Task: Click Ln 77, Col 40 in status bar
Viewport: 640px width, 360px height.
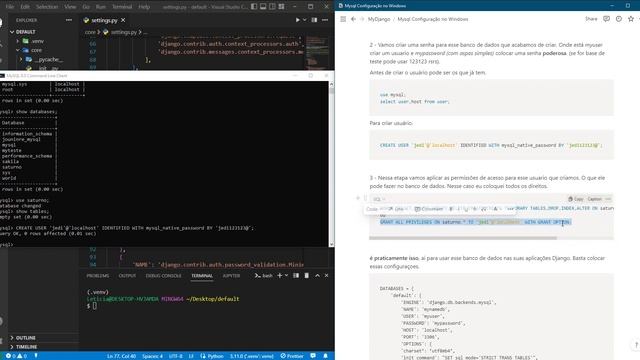Action: (x=121, y=356)
